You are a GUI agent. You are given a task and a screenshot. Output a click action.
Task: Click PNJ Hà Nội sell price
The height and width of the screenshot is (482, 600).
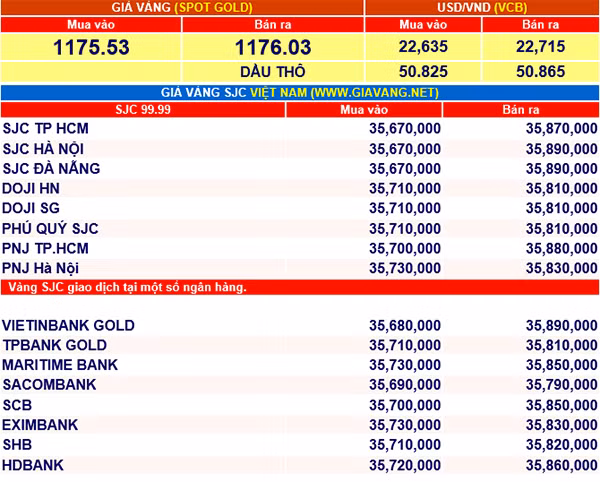(561, 268)
